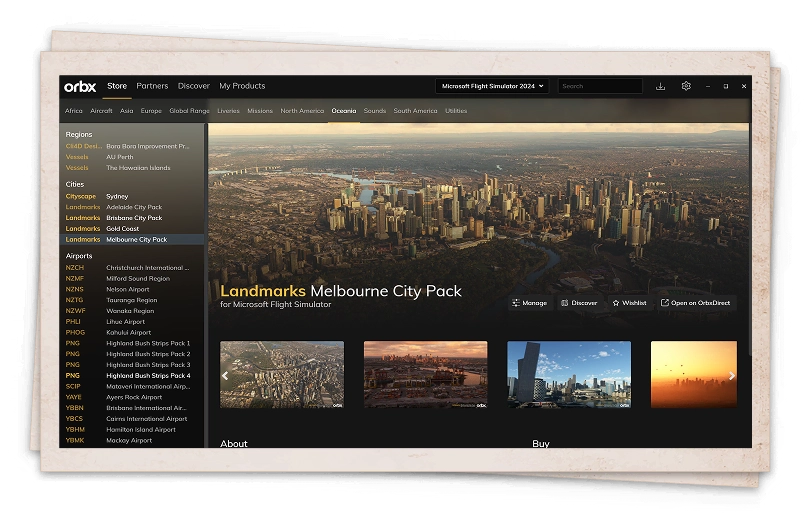Maximize the Orbx window
Viewport: 810px width, 520px height.
[x=725, y=86]
